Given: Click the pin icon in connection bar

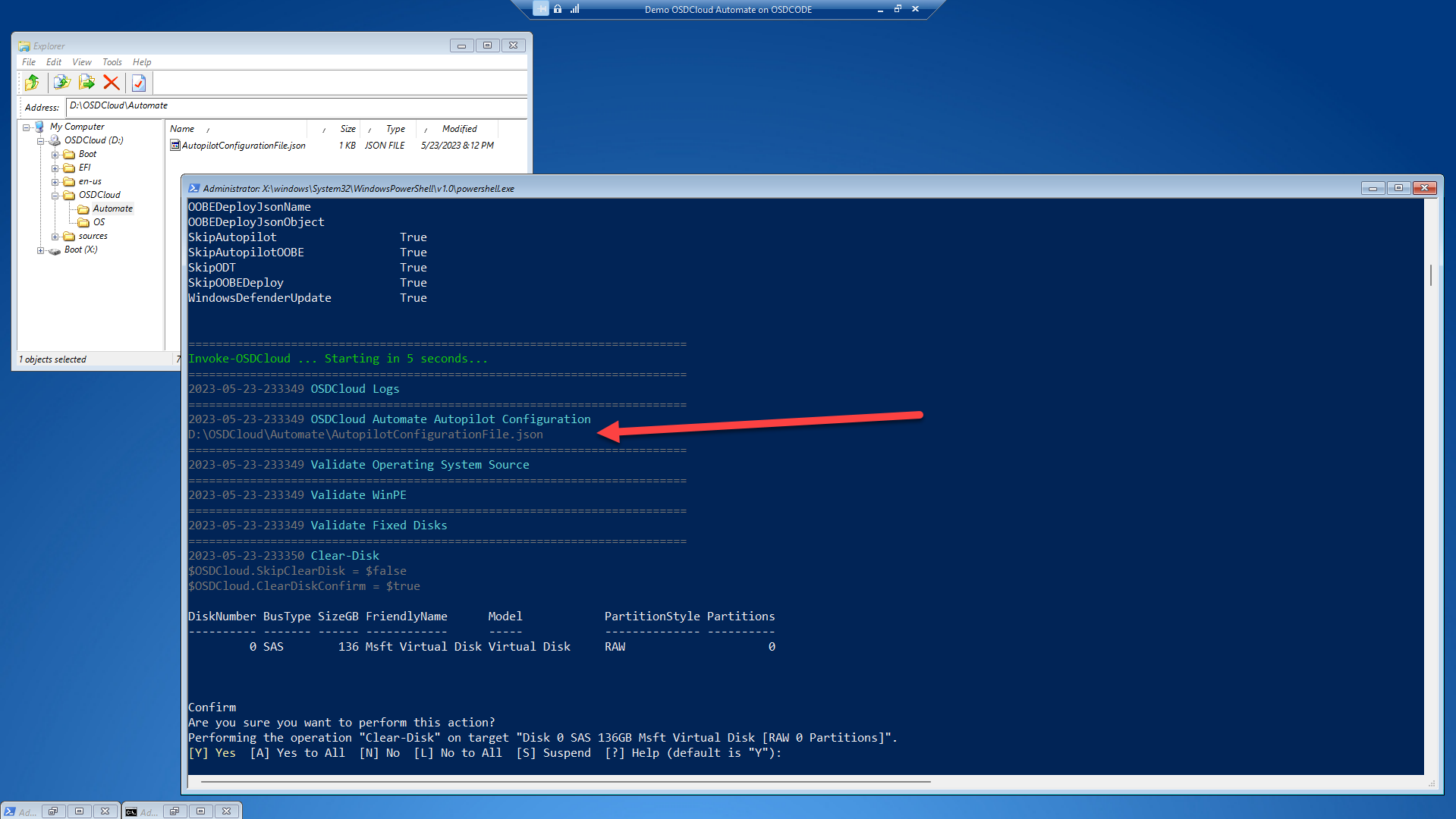Looking at the screenshot, I should tap(540, 9).
